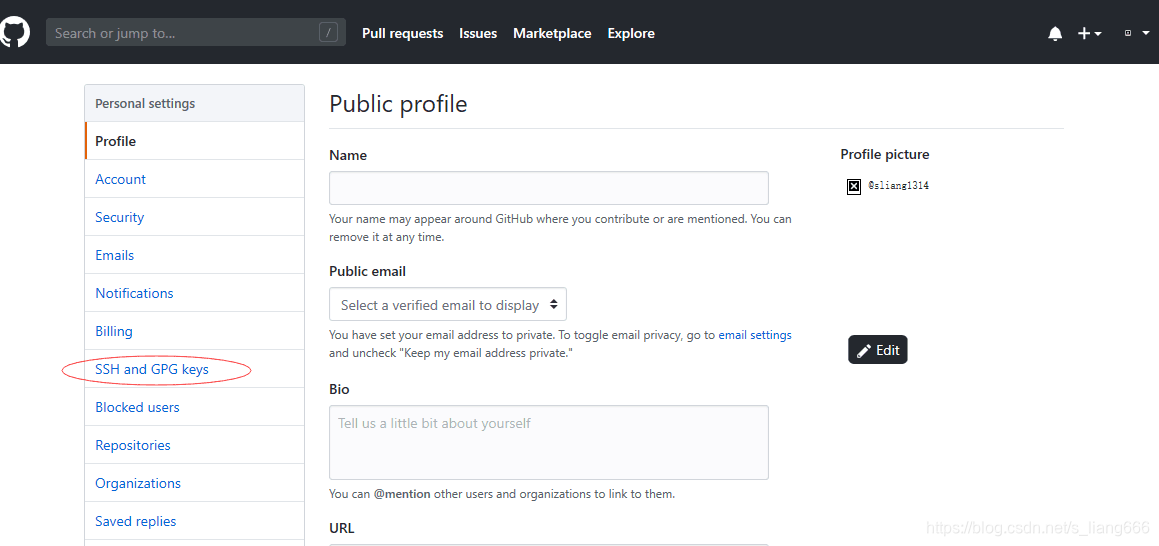Image resolution: width=1159 pixels, height=546 pixels.
Task: Click the Bio text area
Action: 548,442
